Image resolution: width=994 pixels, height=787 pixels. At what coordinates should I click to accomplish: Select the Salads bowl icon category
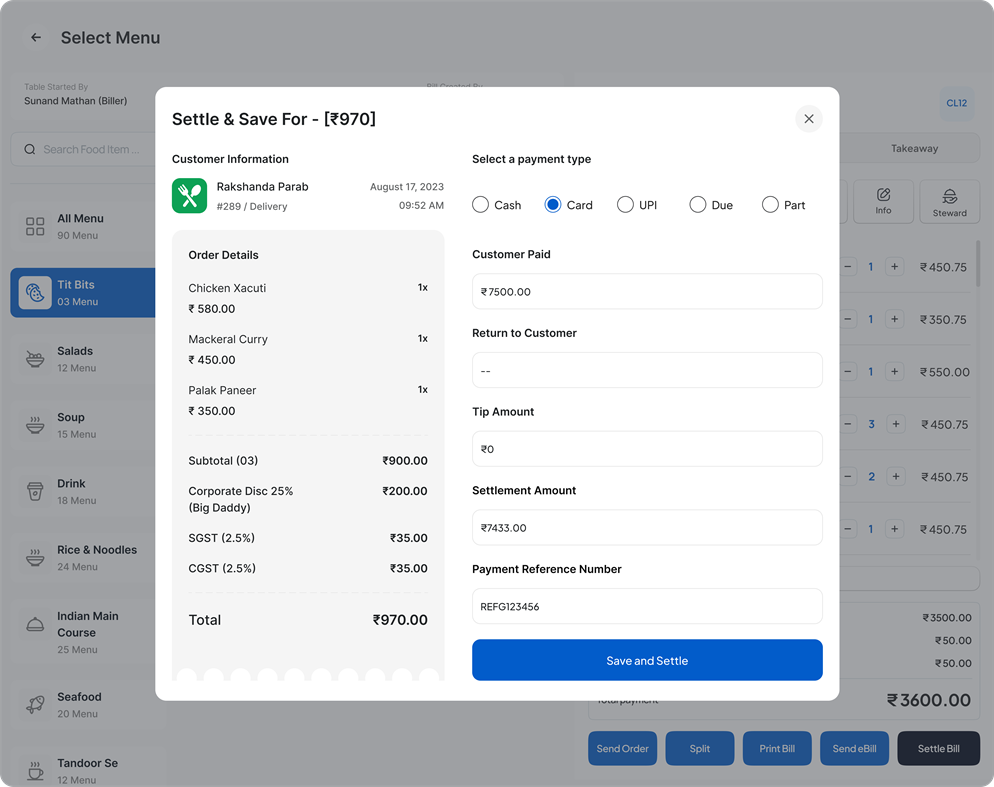click(x=35, y=359)
